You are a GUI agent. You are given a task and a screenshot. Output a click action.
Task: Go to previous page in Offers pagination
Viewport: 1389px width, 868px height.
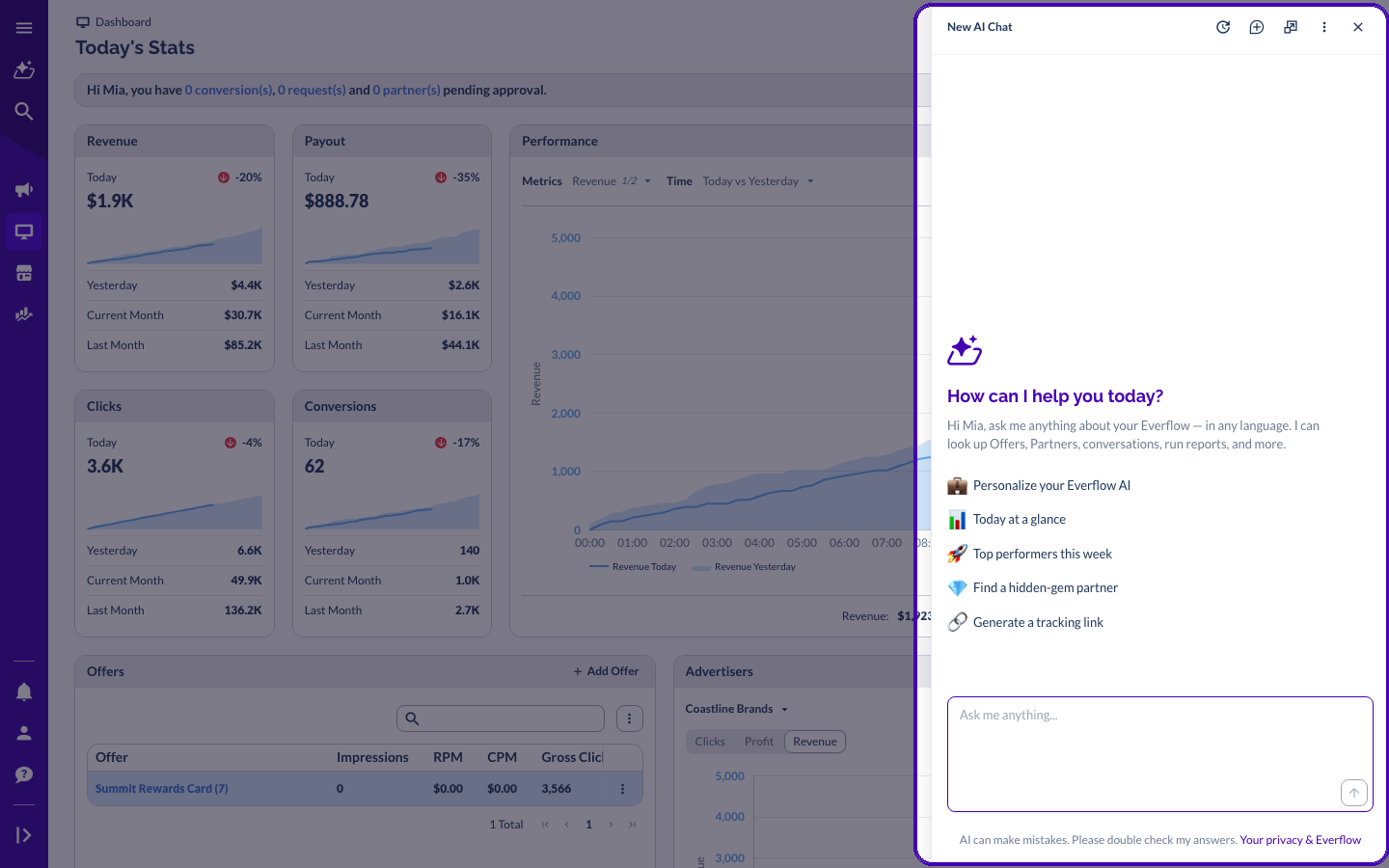(x=566, y=825)
